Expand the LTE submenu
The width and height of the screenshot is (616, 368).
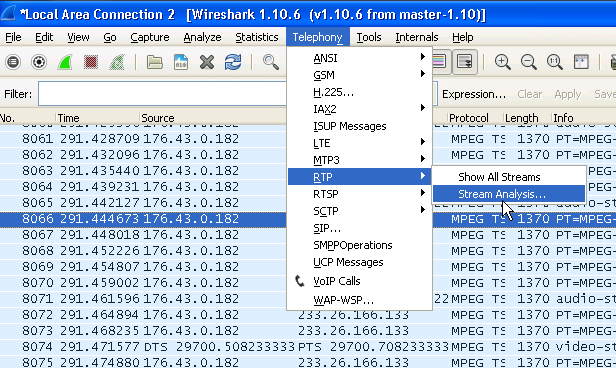(x=359, y=143)
